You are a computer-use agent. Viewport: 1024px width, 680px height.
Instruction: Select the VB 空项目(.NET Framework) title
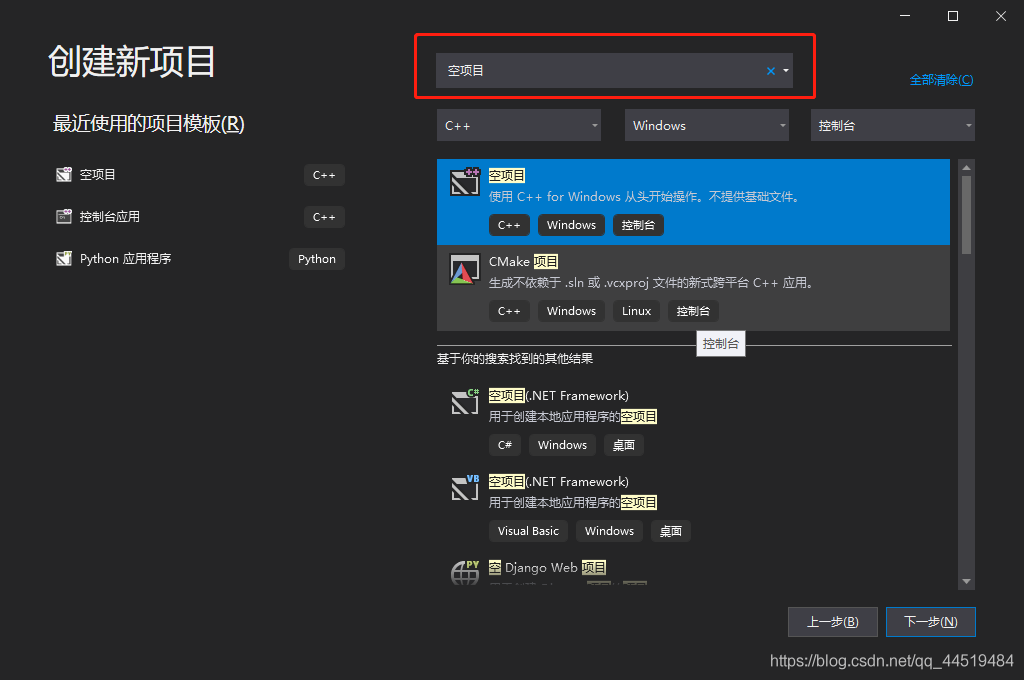tap(558, 481)
